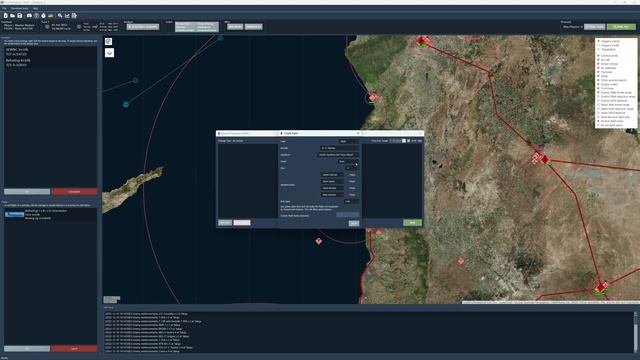This screenshot has width=640, height=360.
Task: Toggle the Front lines layer checkbox
Action: (x=598, y=88)
